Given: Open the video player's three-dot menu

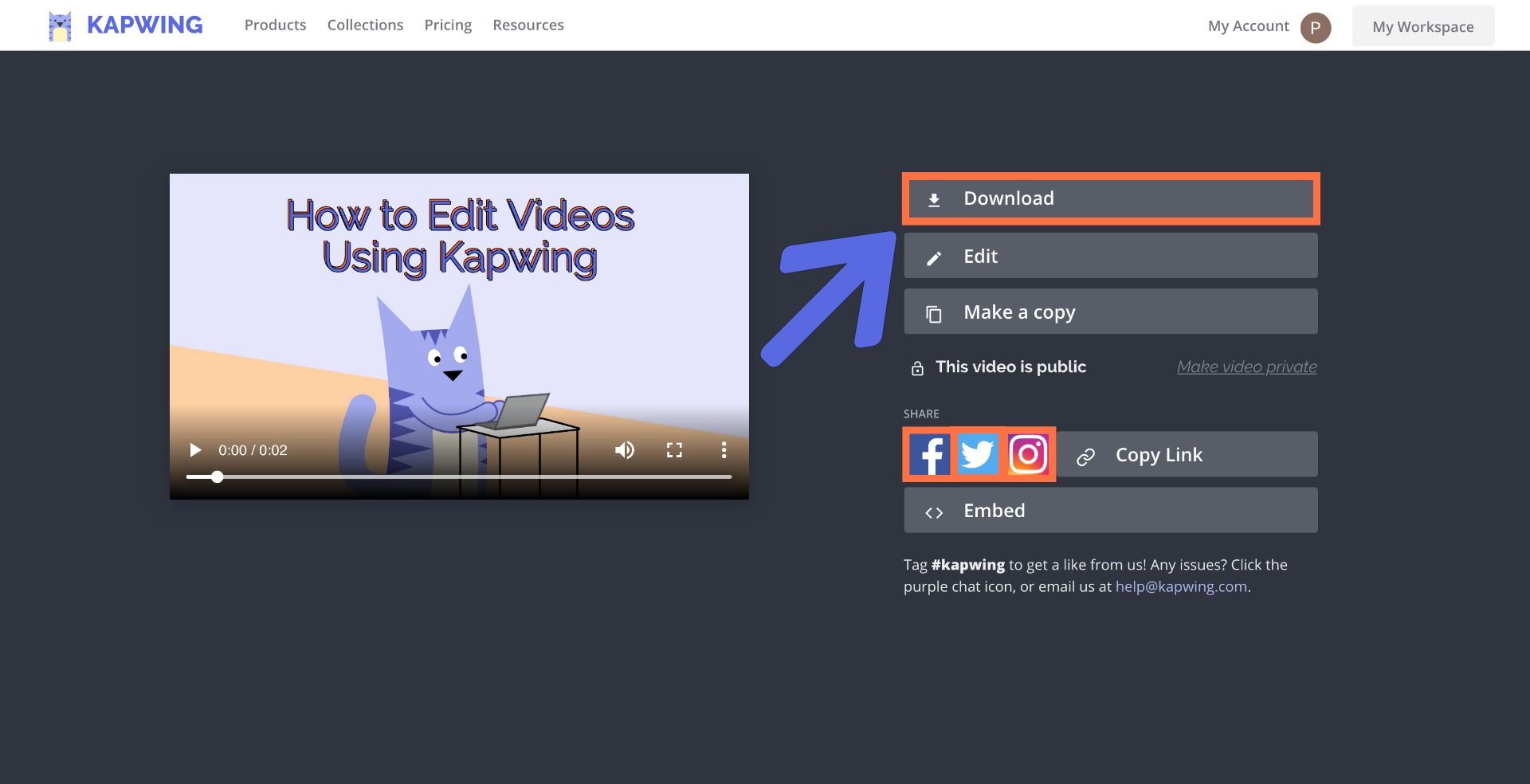Looking at the screenshot, I should coord(724,450).
